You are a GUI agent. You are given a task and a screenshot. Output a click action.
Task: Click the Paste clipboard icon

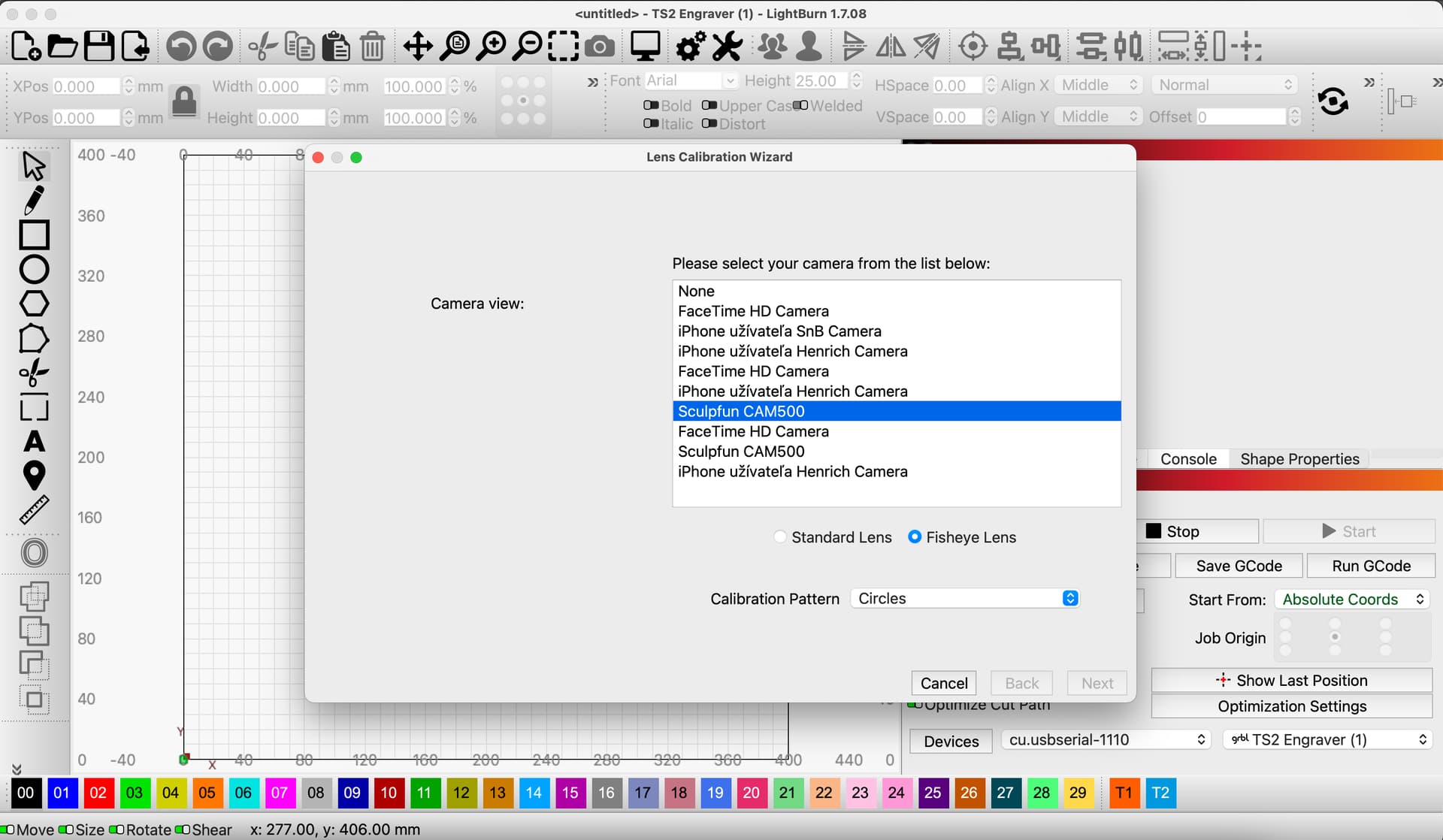[x=336, y=47]
